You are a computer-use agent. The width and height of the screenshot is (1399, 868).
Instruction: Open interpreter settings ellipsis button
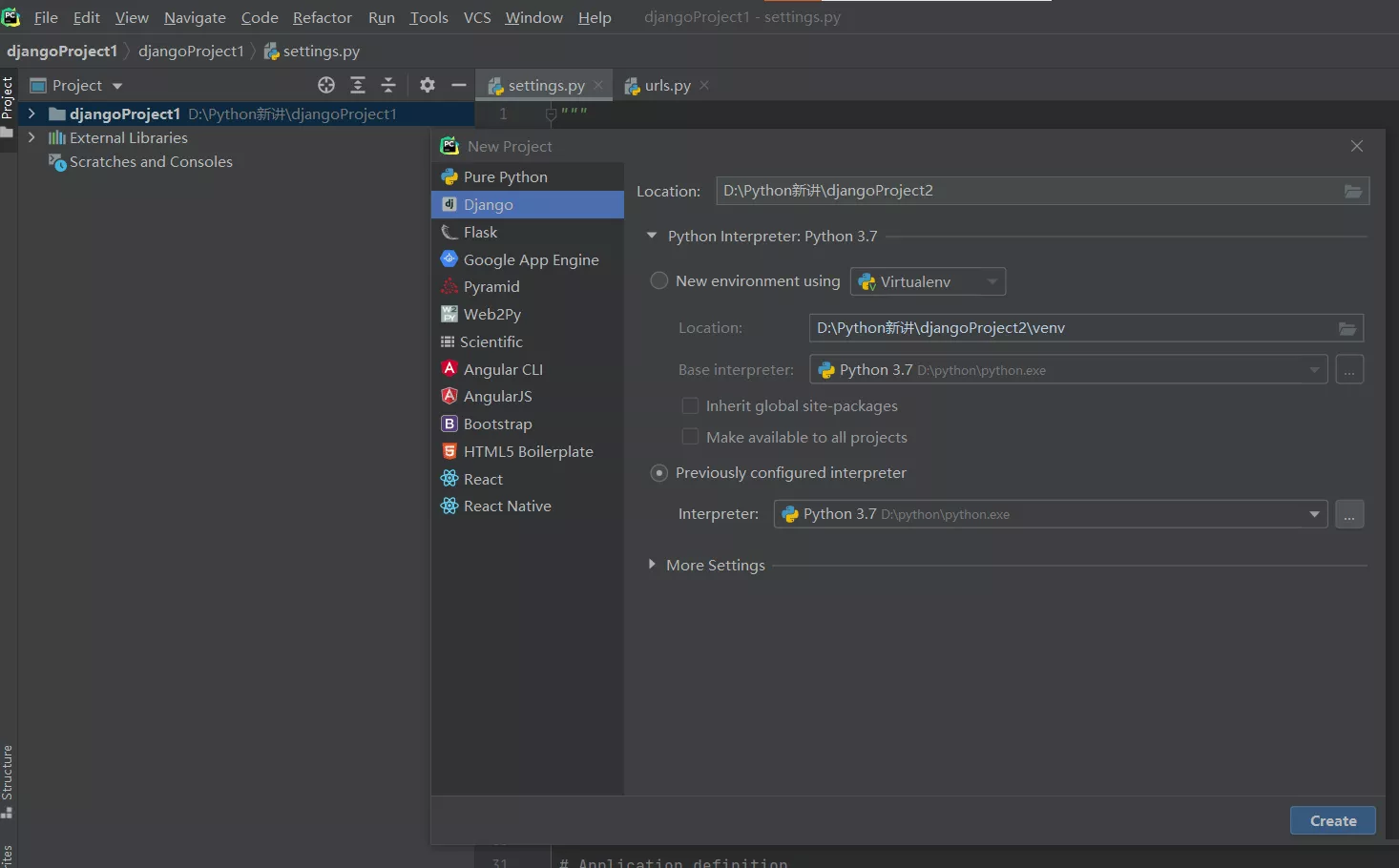click(1349, 514)
